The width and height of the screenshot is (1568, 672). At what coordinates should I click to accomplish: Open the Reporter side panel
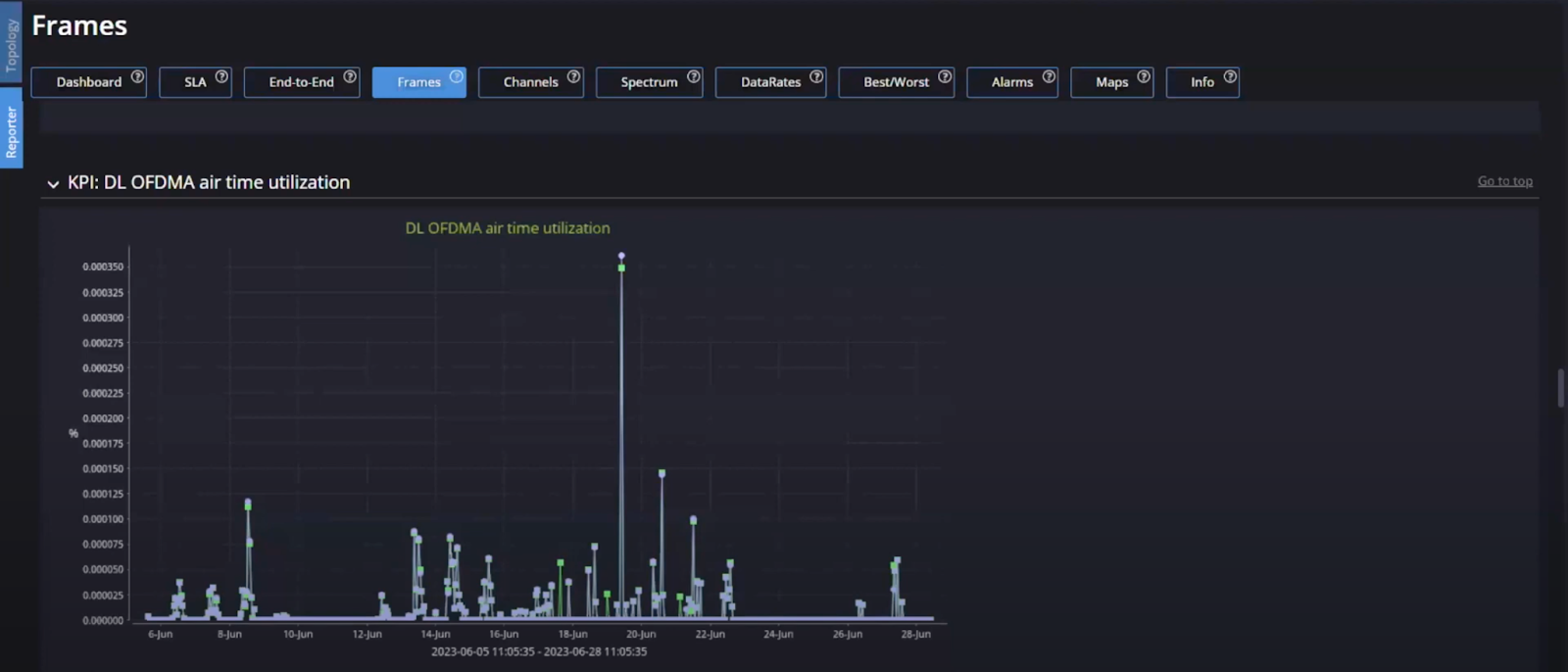click(11, 130)
